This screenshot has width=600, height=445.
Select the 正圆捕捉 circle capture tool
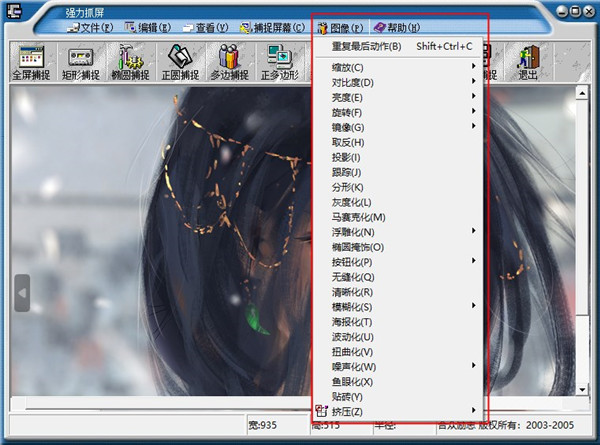pyautogui.click(x=180, y=62)
